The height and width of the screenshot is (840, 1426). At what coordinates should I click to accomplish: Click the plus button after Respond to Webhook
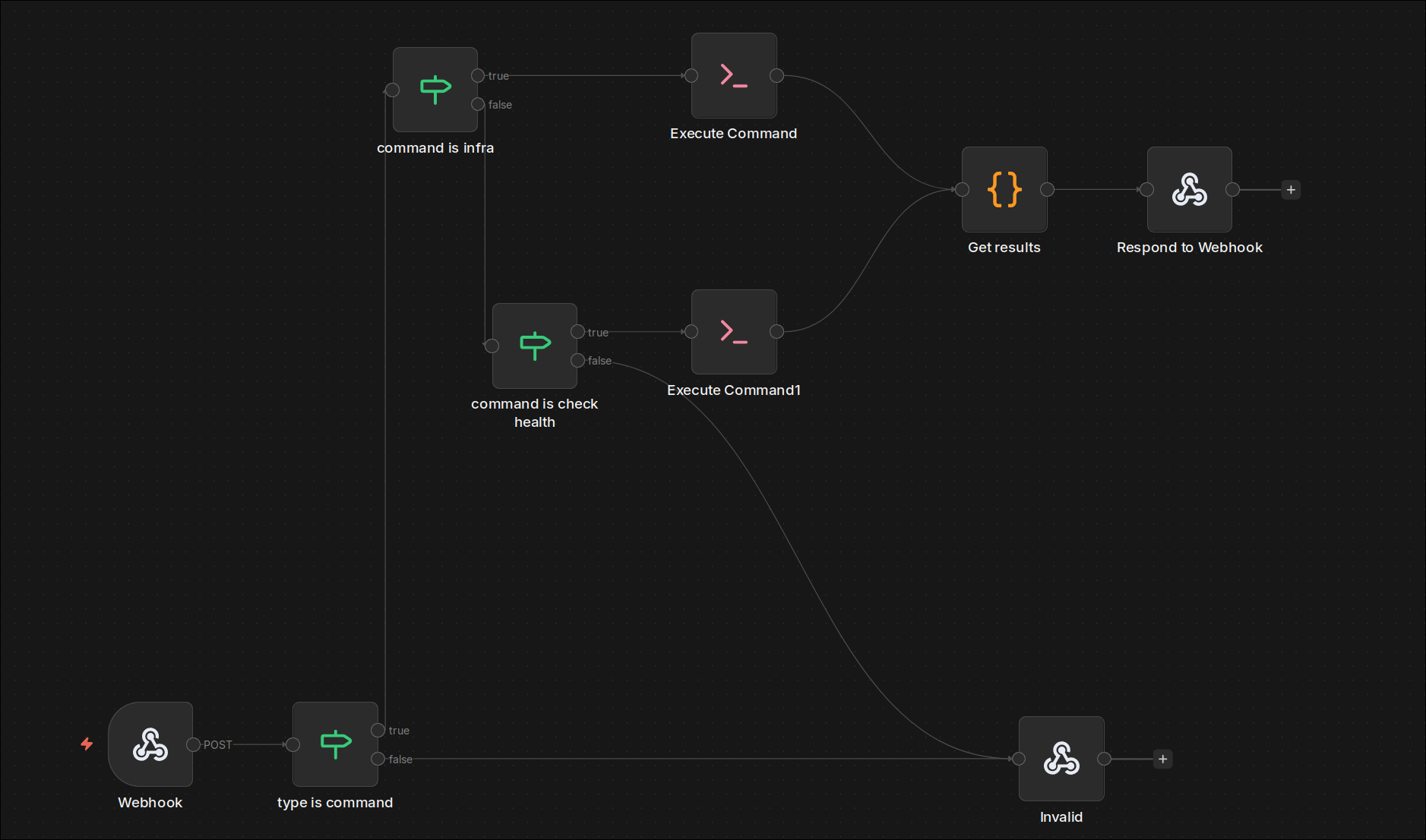[1289, 189]
